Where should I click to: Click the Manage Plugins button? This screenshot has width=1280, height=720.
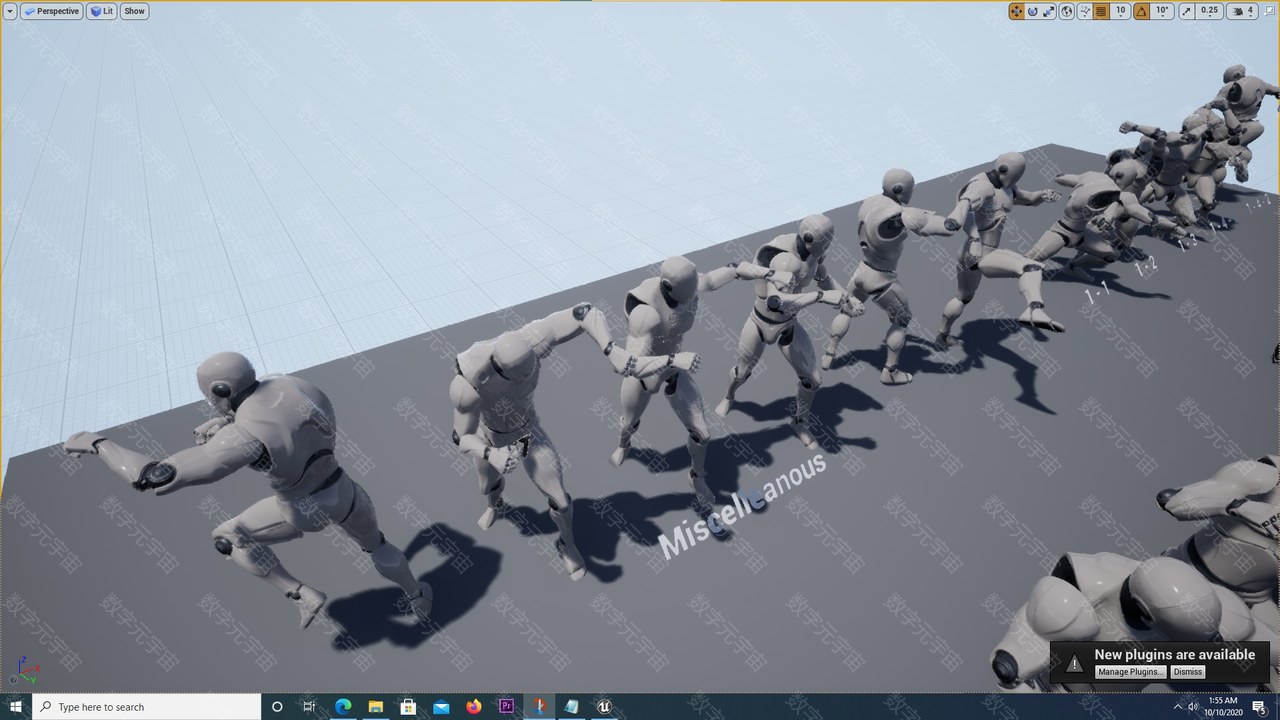[1131, 672]
